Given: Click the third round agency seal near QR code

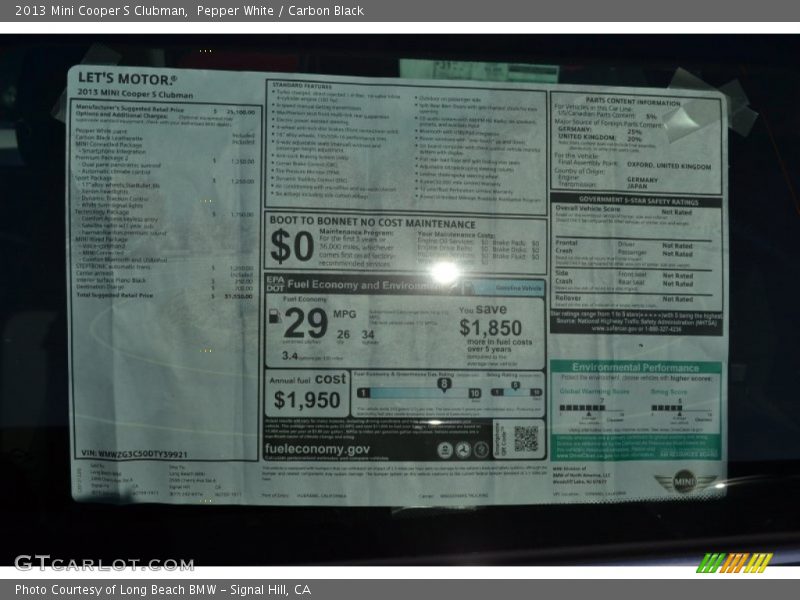Looking at the screenshot, I should 480,450.
